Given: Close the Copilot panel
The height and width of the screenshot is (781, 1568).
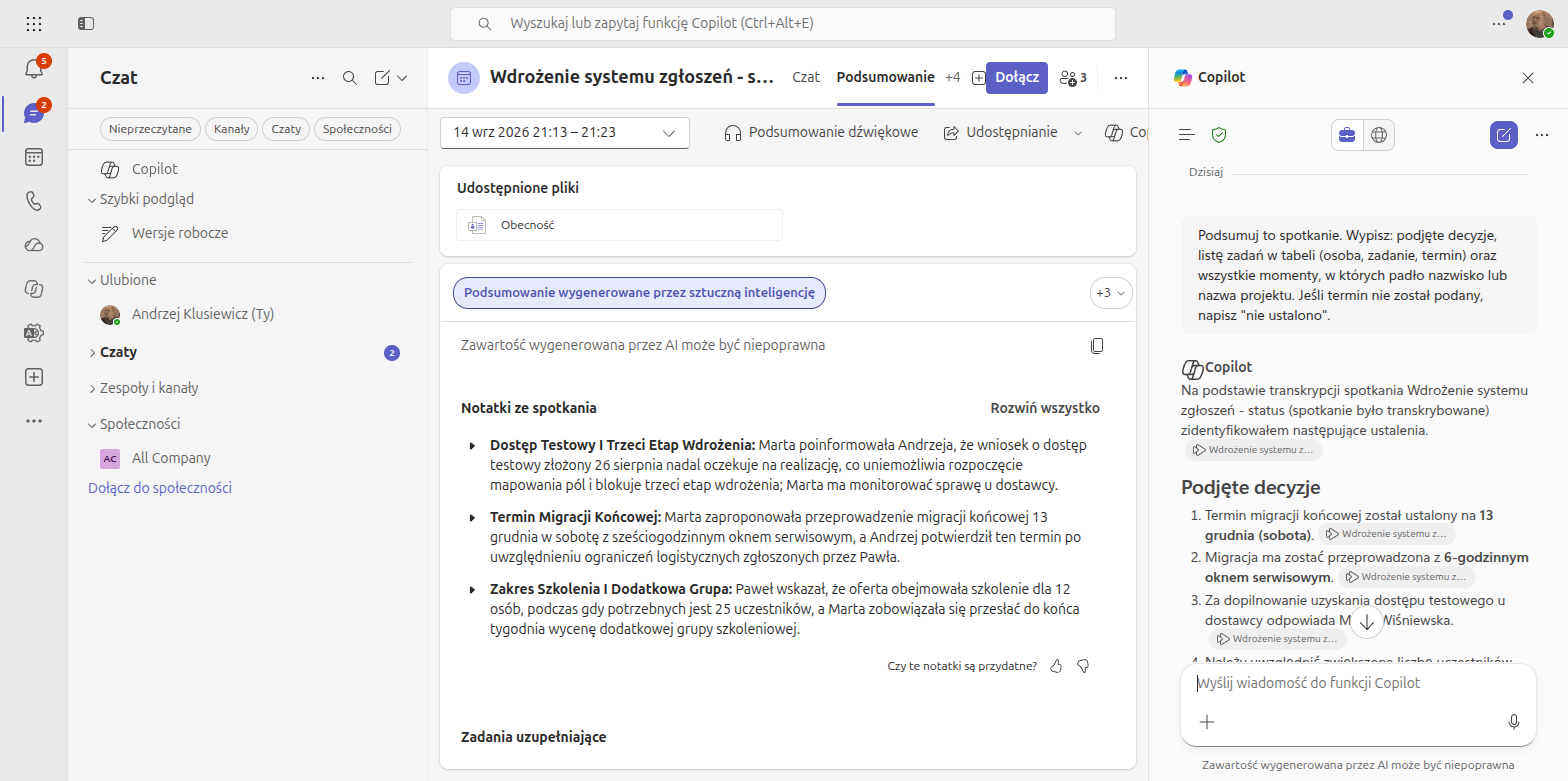Looking at the screenshot, I should tap(1527, 78).
